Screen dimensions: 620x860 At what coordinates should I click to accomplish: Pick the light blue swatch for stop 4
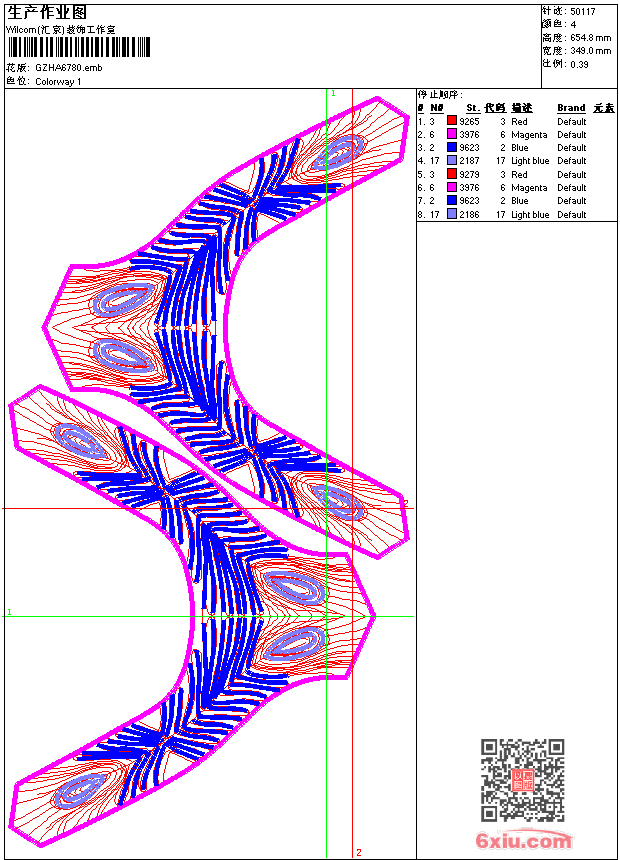[452, 160]
